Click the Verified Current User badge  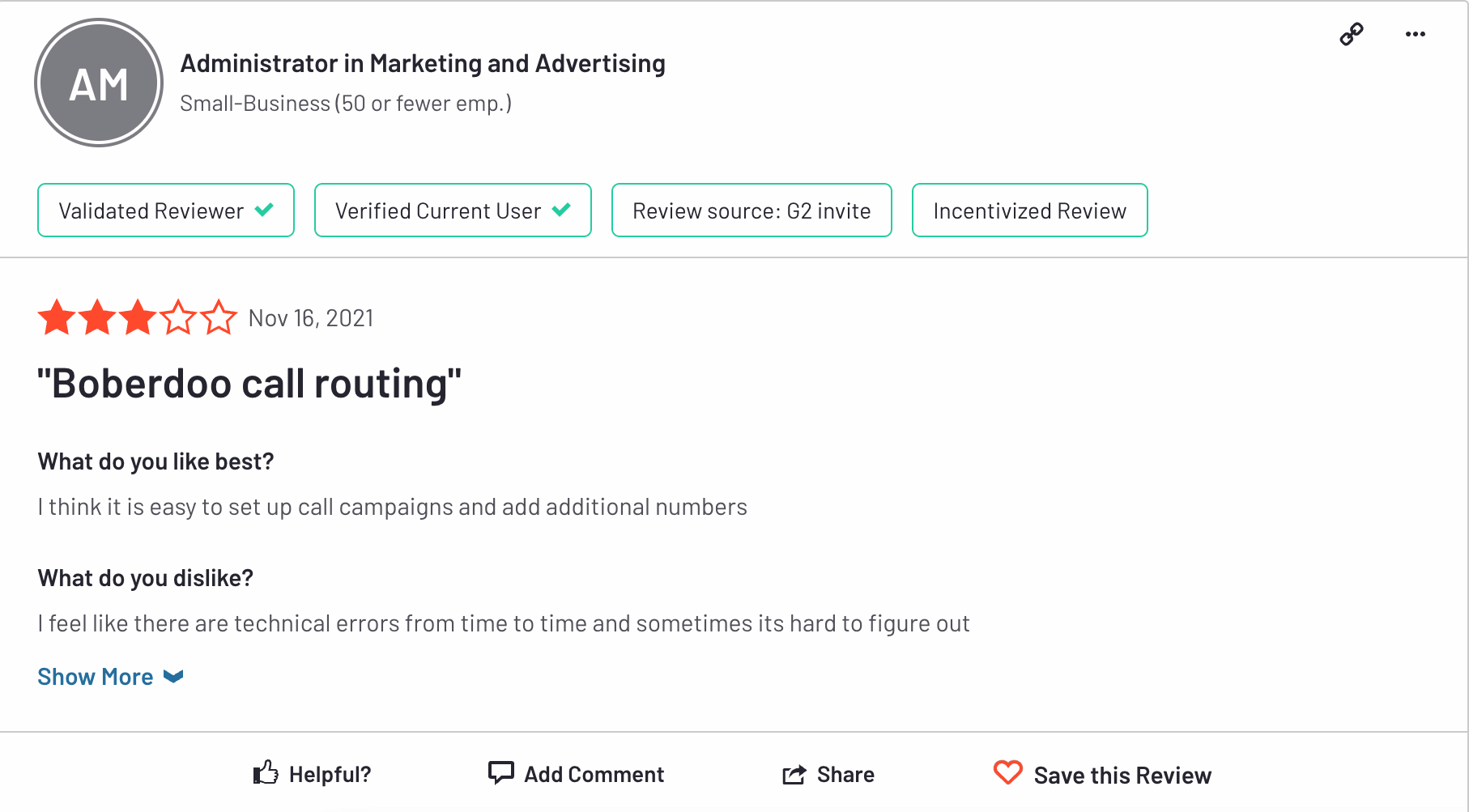pyautogui.click(x=452, y=210)
